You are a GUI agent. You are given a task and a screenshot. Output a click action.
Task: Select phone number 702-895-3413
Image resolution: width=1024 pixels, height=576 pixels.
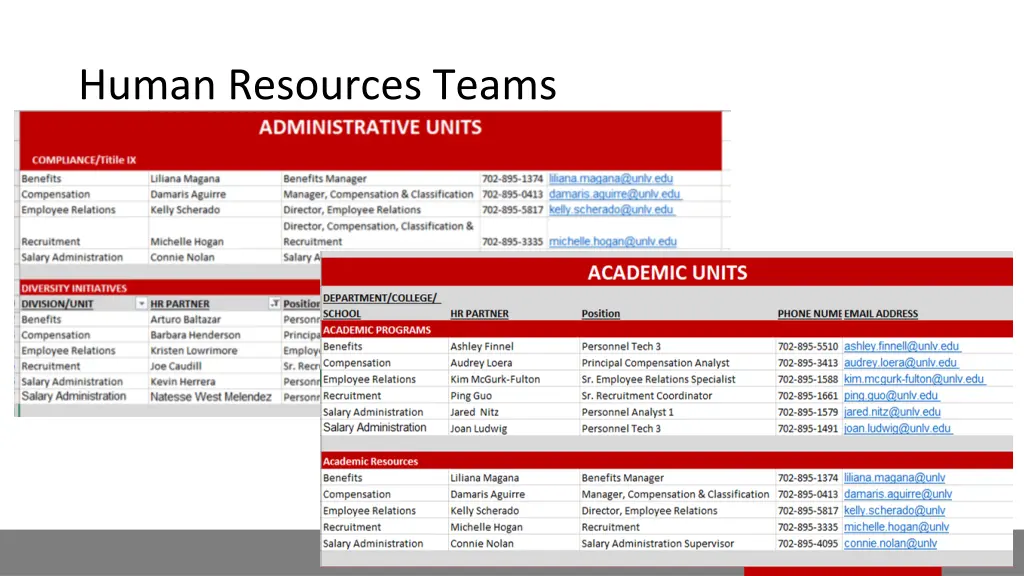pos(808,362)
